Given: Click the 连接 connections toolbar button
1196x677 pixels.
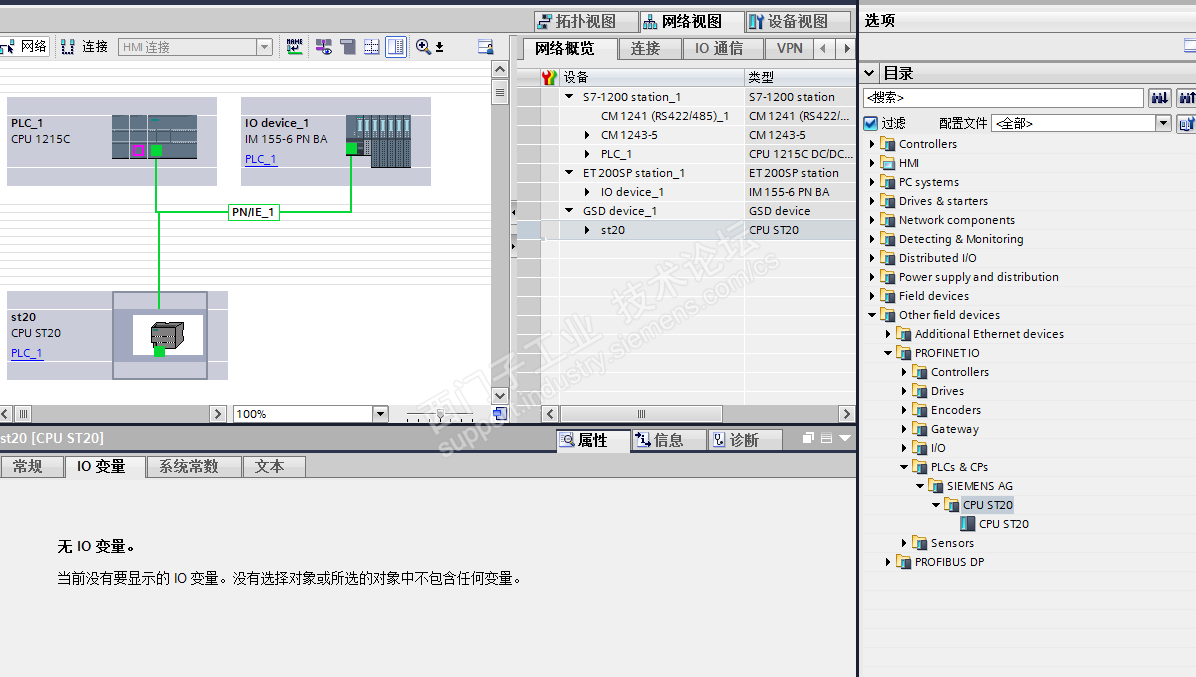Looking at the screenshot, I should 85,47.
